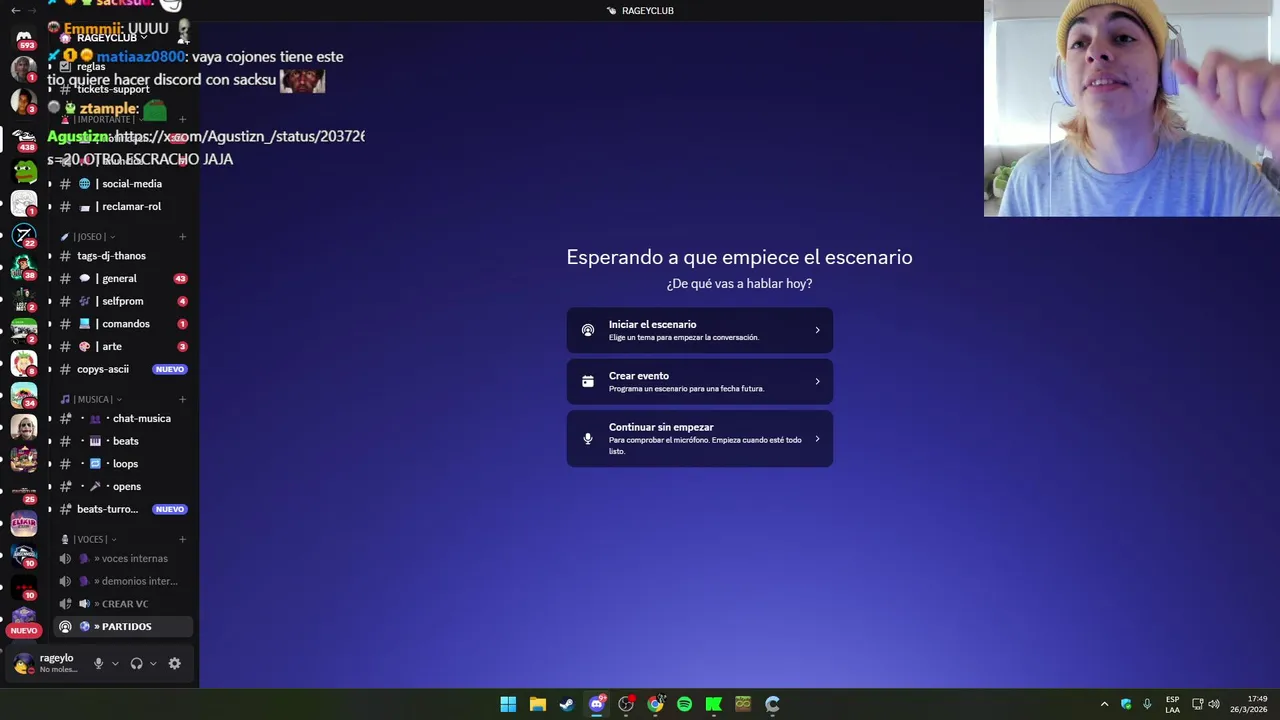
Task: Open the Elixir Club server icon
Action: (x=24, y=524)
